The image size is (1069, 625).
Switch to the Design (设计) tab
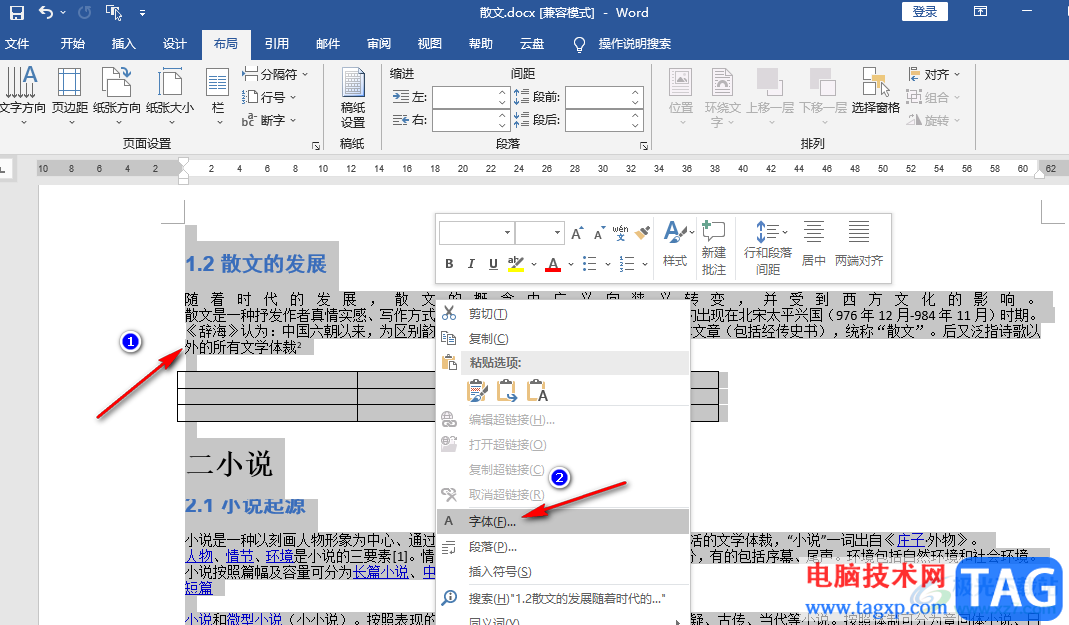[x=175, y=44]
